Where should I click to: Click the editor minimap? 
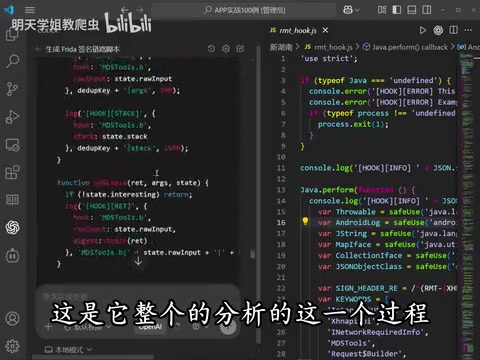click(468, 207)
